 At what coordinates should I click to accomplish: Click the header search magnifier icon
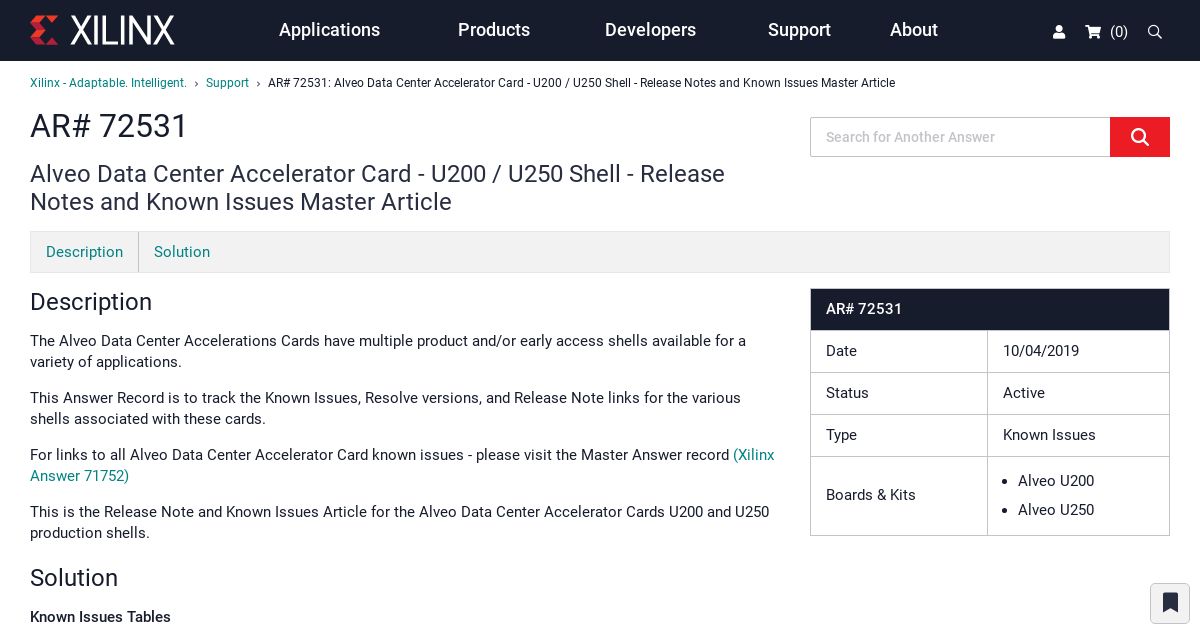pyautogui.click(x=1154, y=32)
